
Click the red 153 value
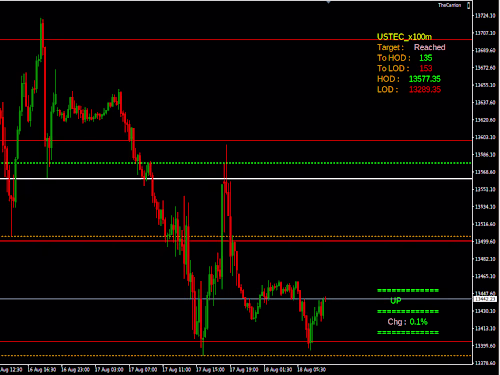426,68
